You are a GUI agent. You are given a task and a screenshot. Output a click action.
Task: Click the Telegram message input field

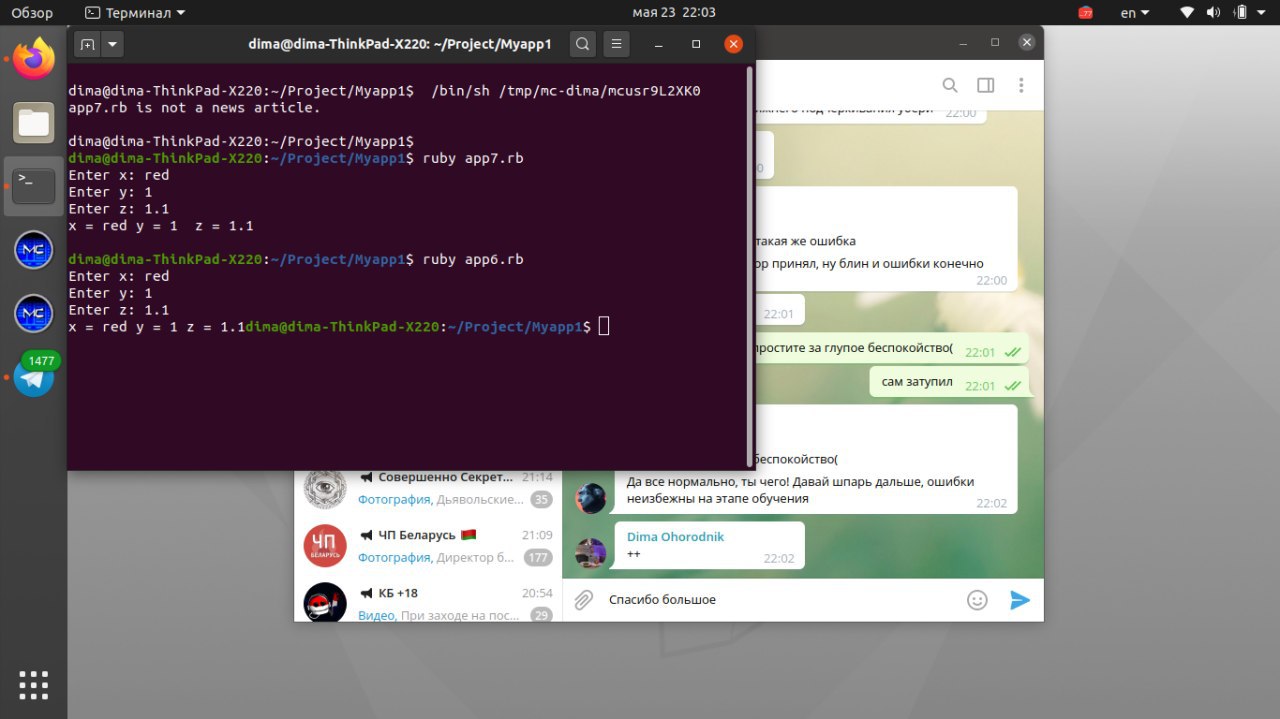[x=780, y=599]
